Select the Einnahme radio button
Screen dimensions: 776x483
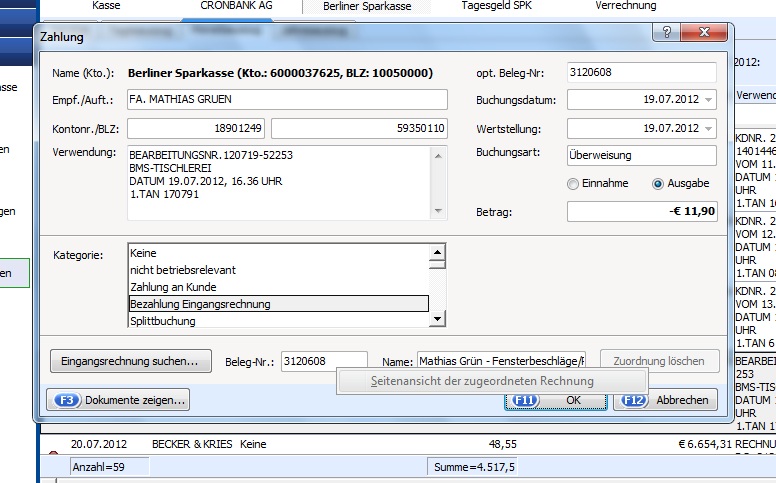(x=573, y=184)
